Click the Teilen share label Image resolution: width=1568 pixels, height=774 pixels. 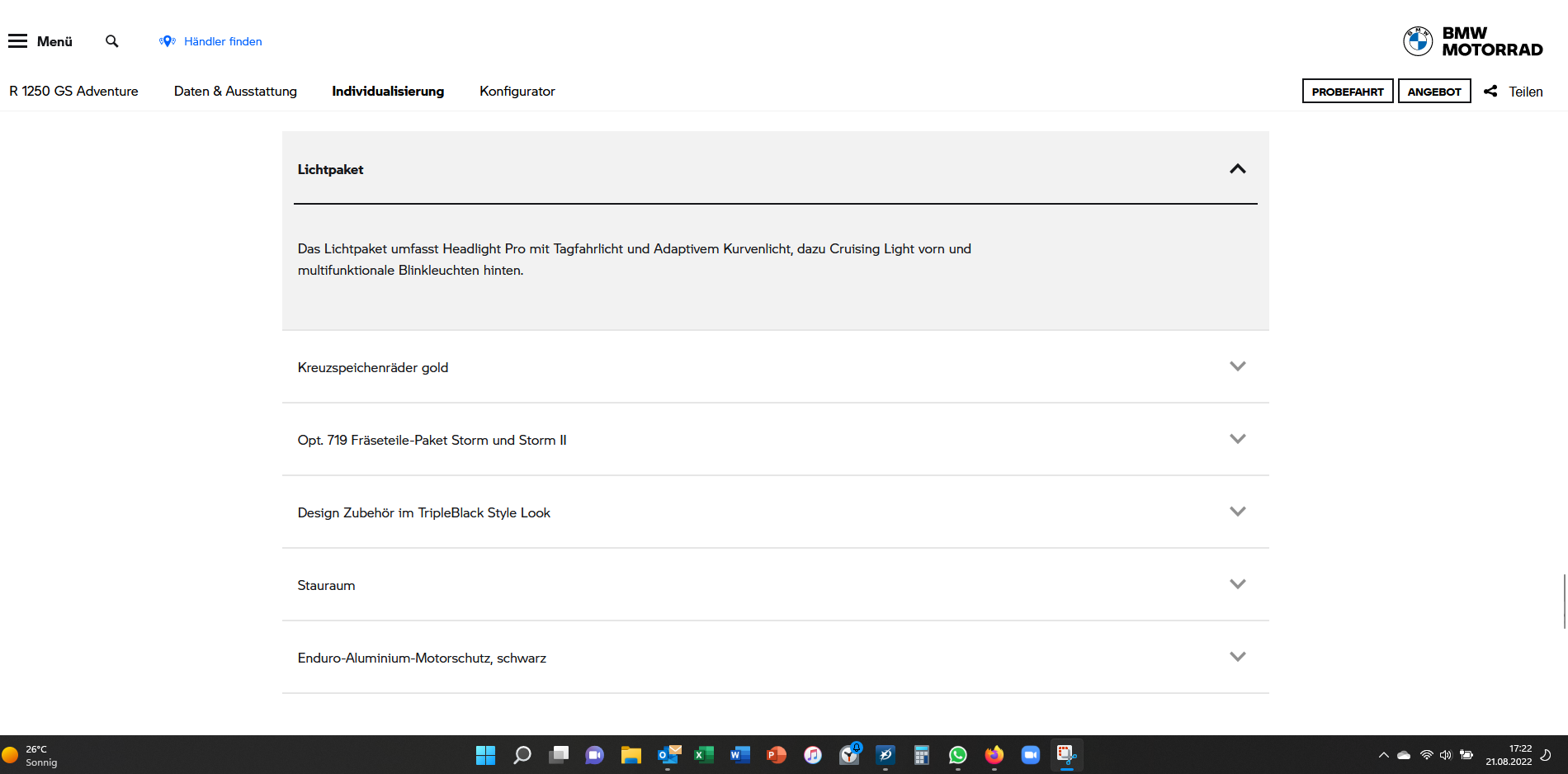pyautogui.click(x=1526, y=92)
